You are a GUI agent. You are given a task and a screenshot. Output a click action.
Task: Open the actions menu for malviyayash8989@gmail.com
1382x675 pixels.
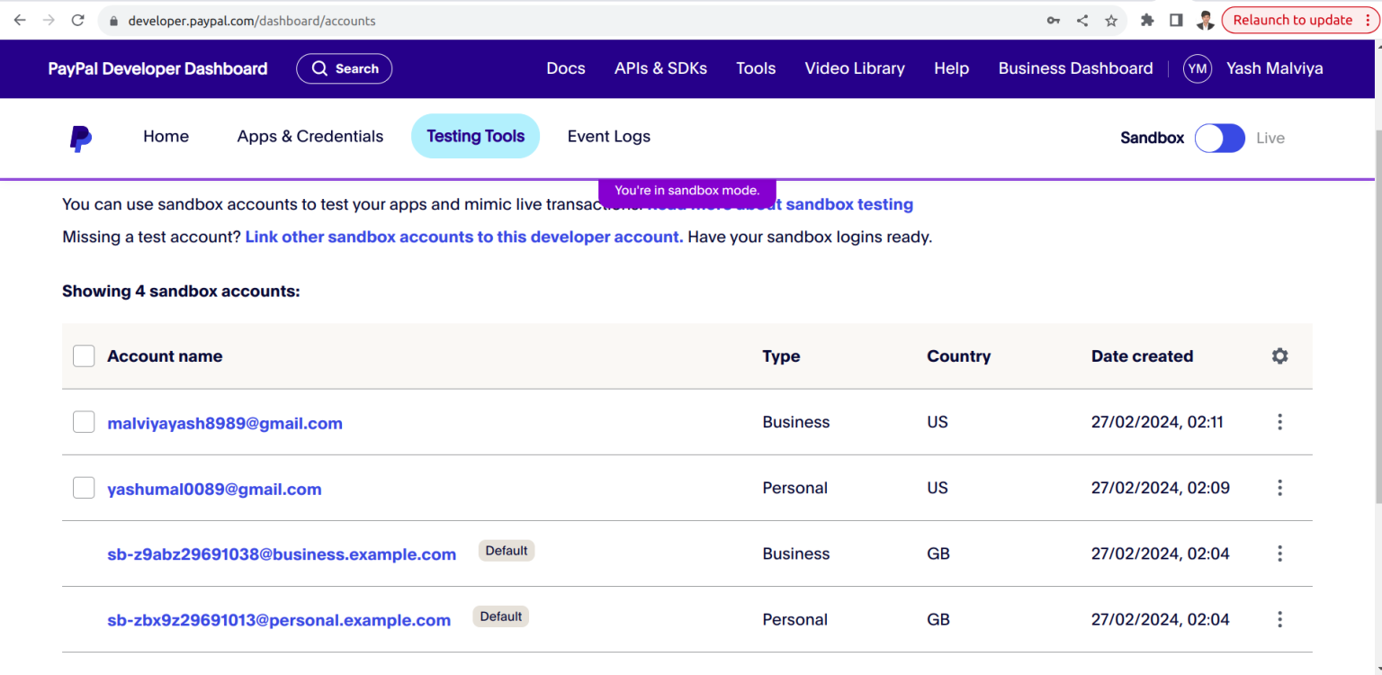point(1279,421)
